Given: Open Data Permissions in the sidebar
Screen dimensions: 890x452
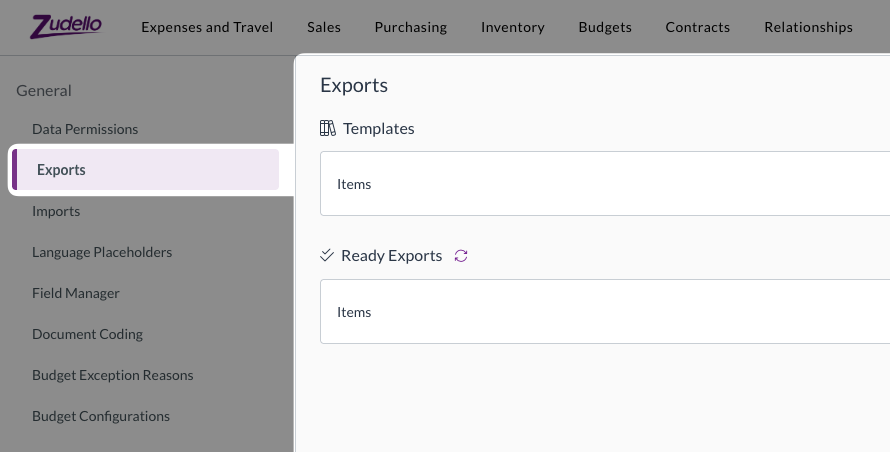Looking at the screenshot, I should click(x=85, y=129).
